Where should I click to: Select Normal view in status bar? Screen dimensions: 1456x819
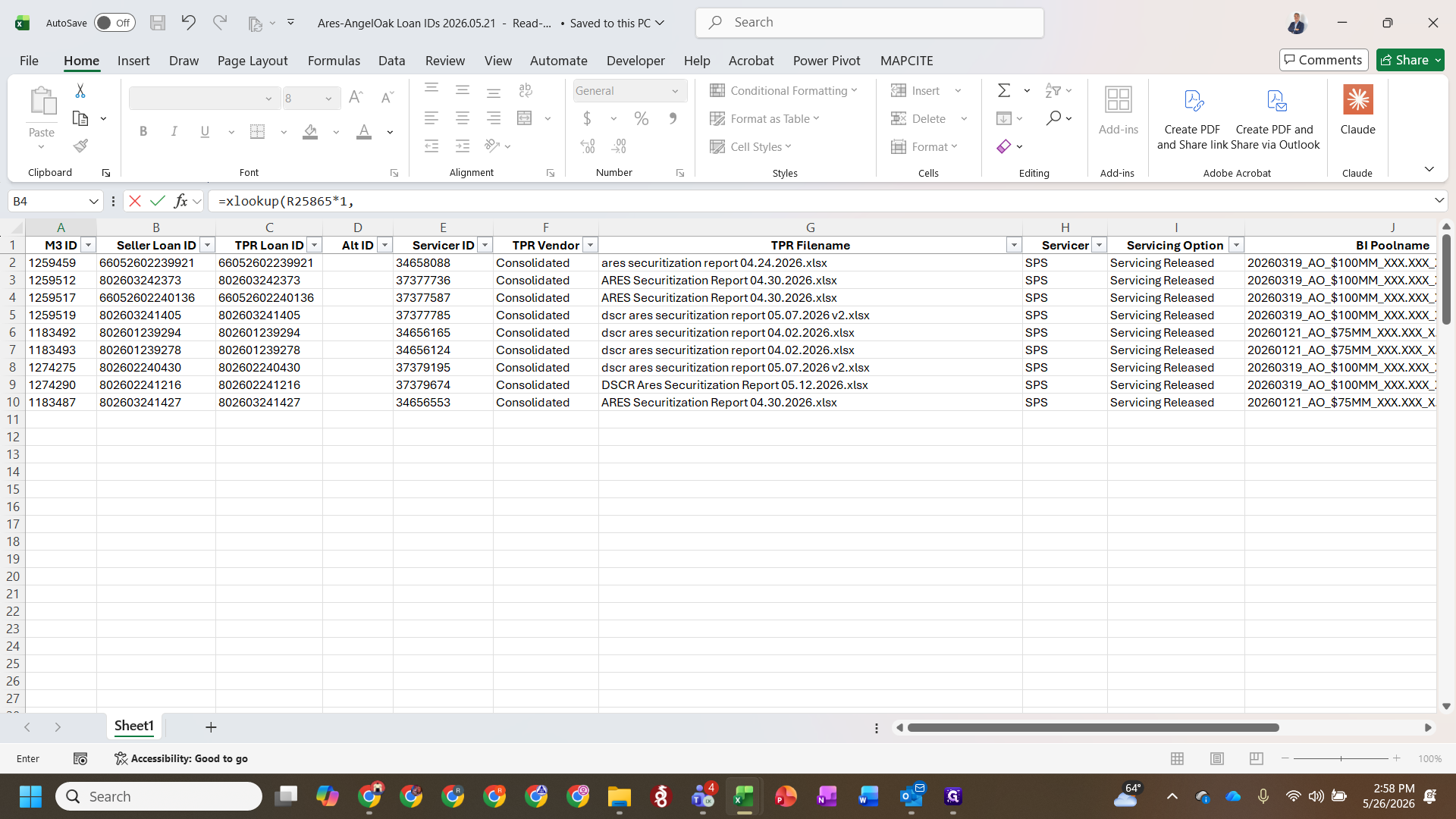pyautogui.click(x=1177, y=758)
